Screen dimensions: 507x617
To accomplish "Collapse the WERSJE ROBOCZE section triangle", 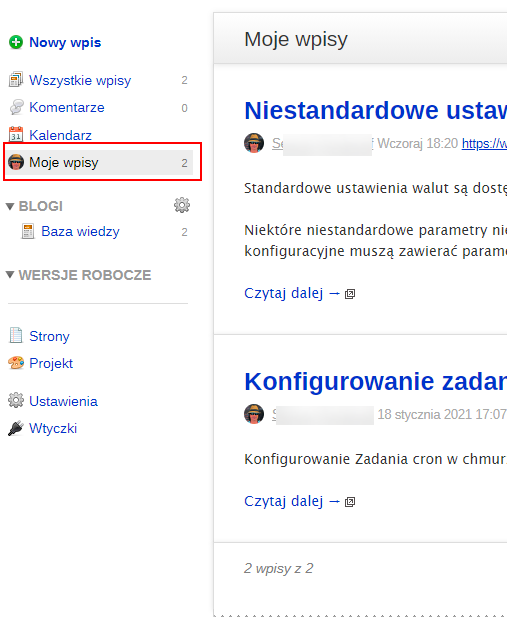I will pos(10,275).
